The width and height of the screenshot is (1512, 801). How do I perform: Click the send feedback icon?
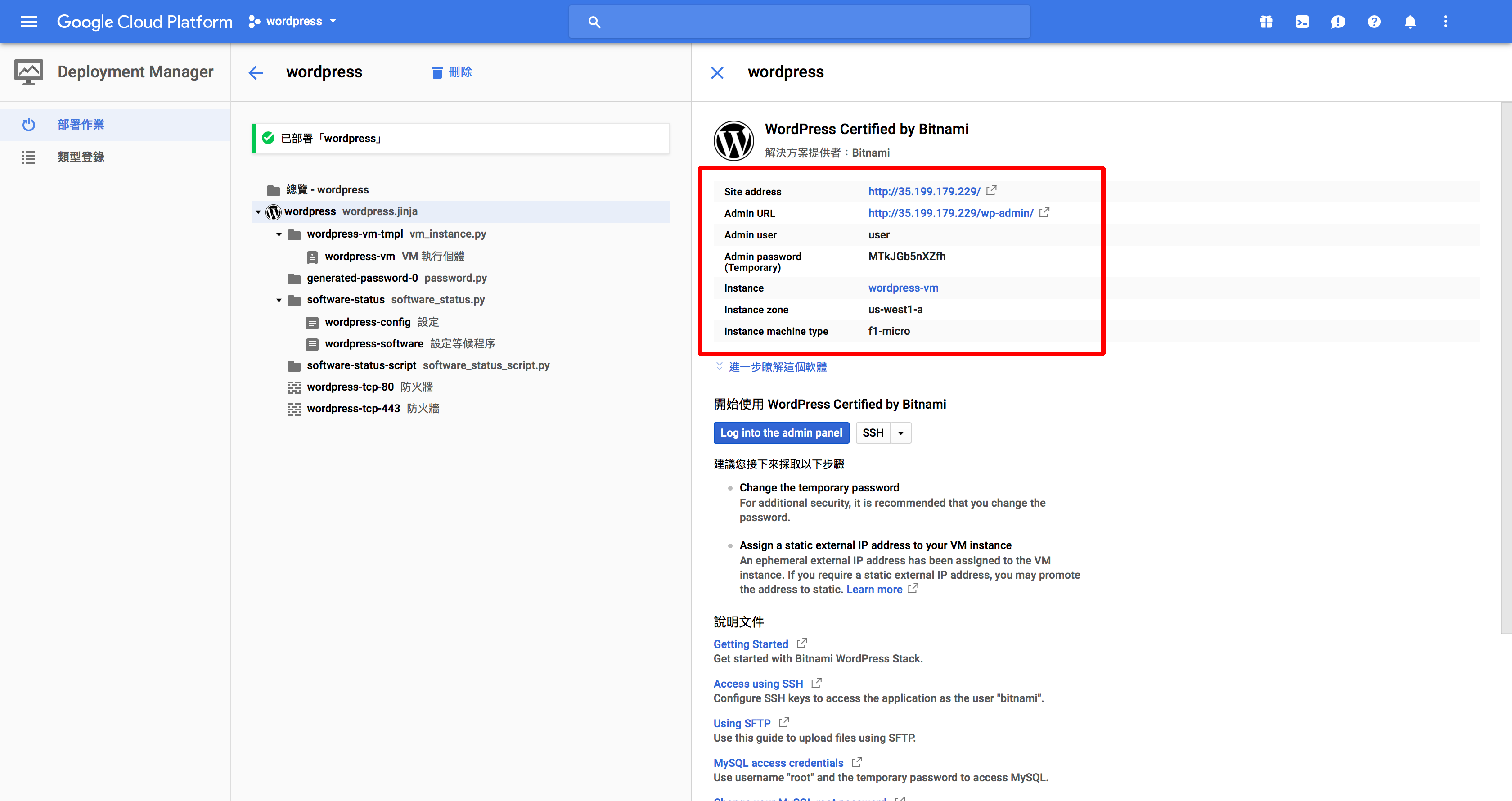tap(1338, 22)
